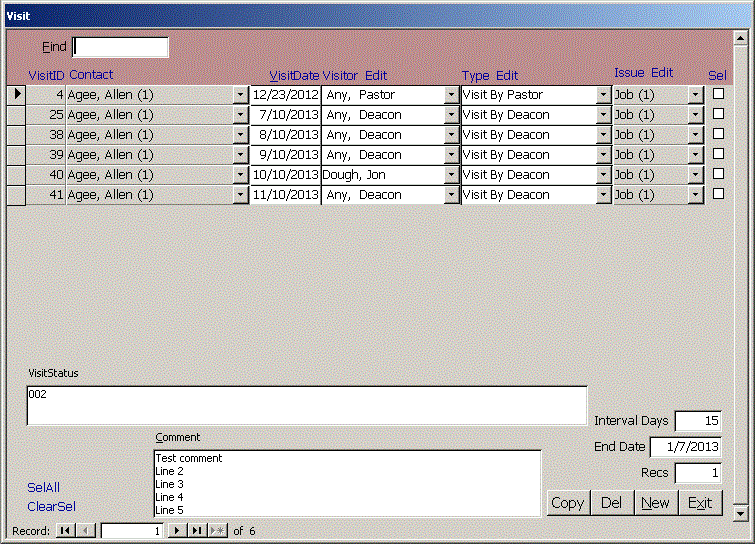Check the Sel box for VisitID 4

pyautogui.click(x=718, y=94)
